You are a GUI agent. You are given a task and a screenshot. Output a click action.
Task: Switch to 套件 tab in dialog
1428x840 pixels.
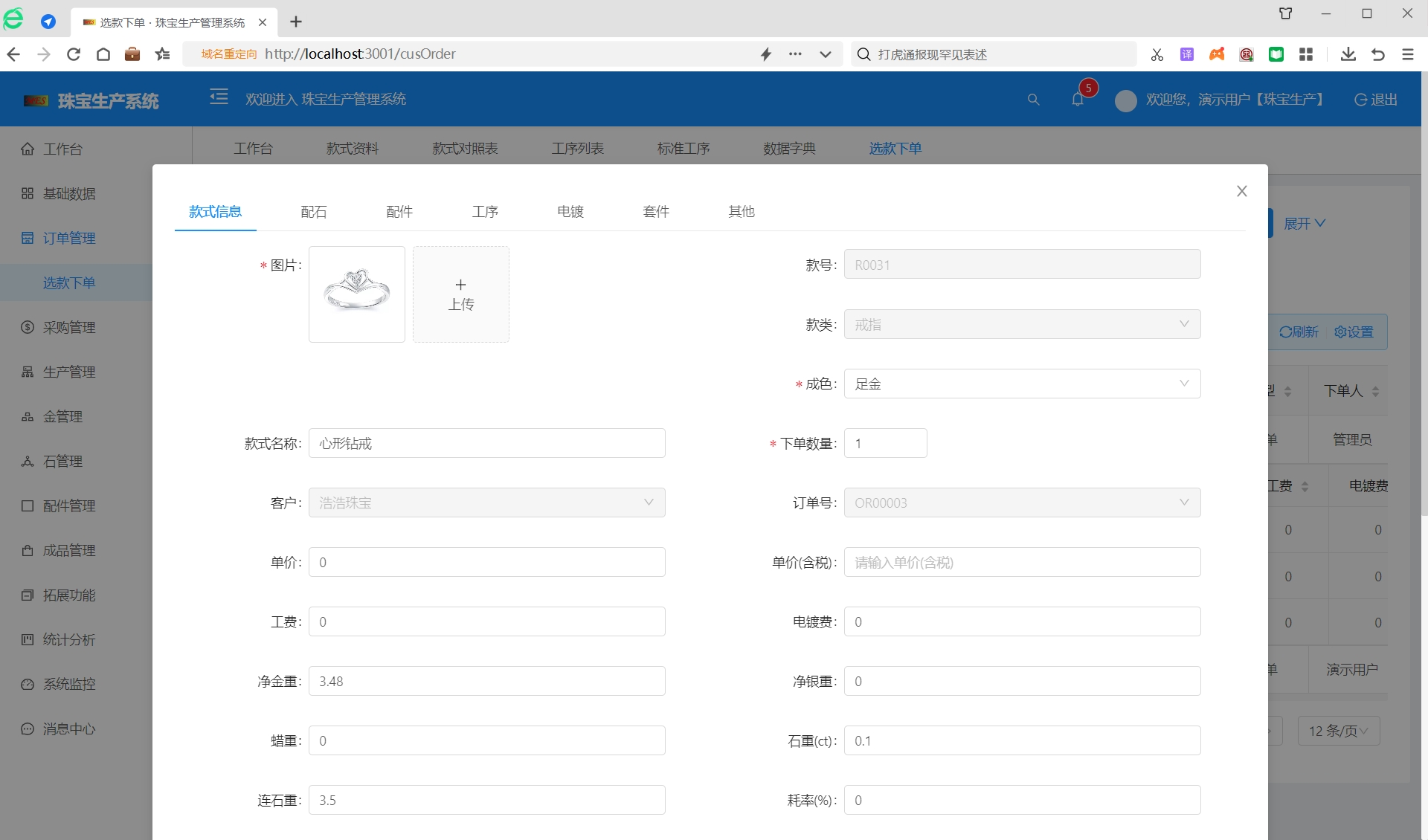656,212
